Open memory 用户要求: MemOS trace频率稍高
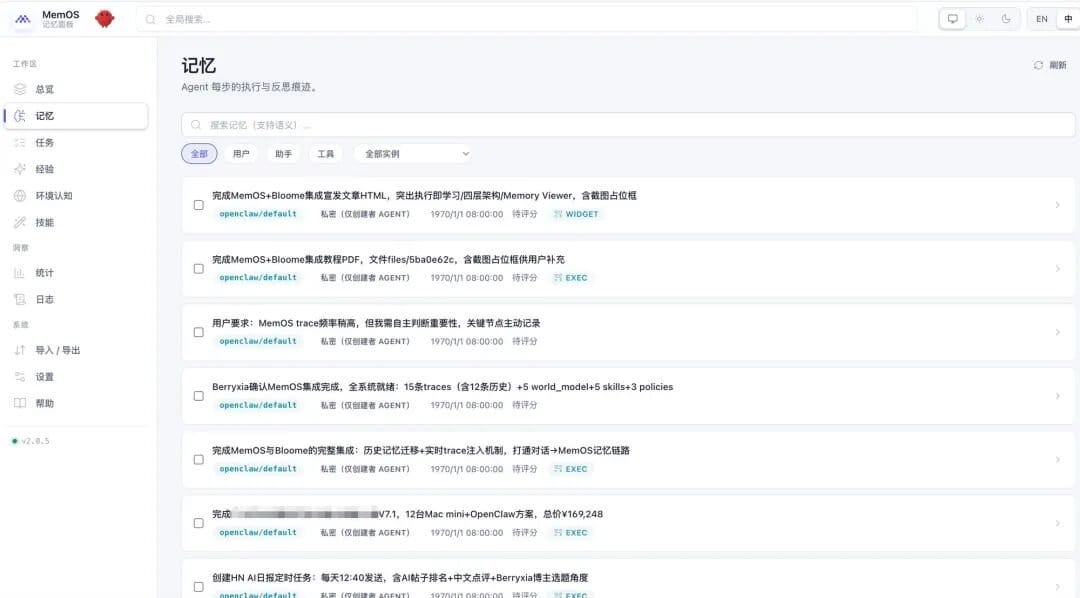1080x598 pixels. pyautogui.click(x=376, y=323)
